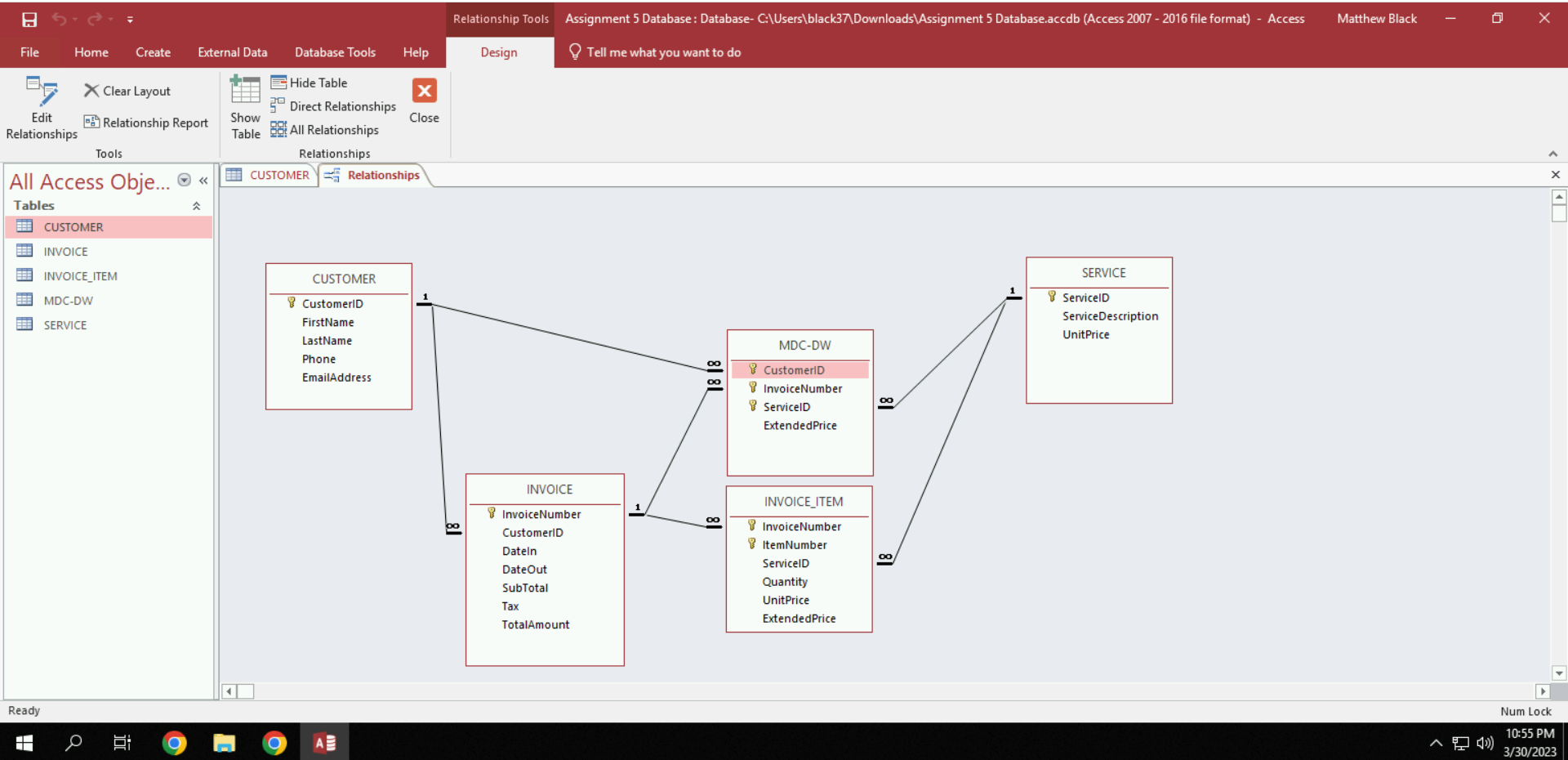The image size is (1568, 760).
Task: Click Matthew Black account name
Action: tap(1377, 19)
